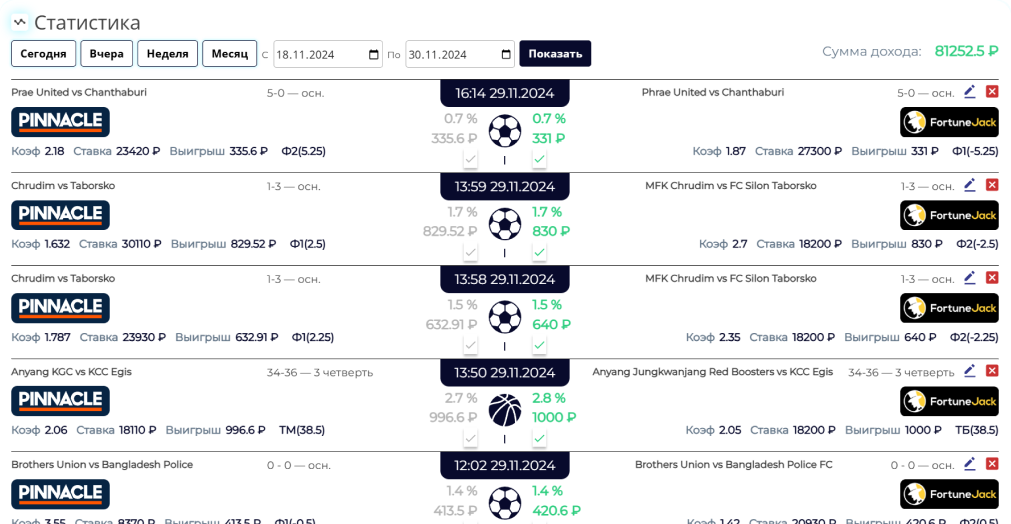Click the soccer ball icon for 16:14 bet

(505, 130)
